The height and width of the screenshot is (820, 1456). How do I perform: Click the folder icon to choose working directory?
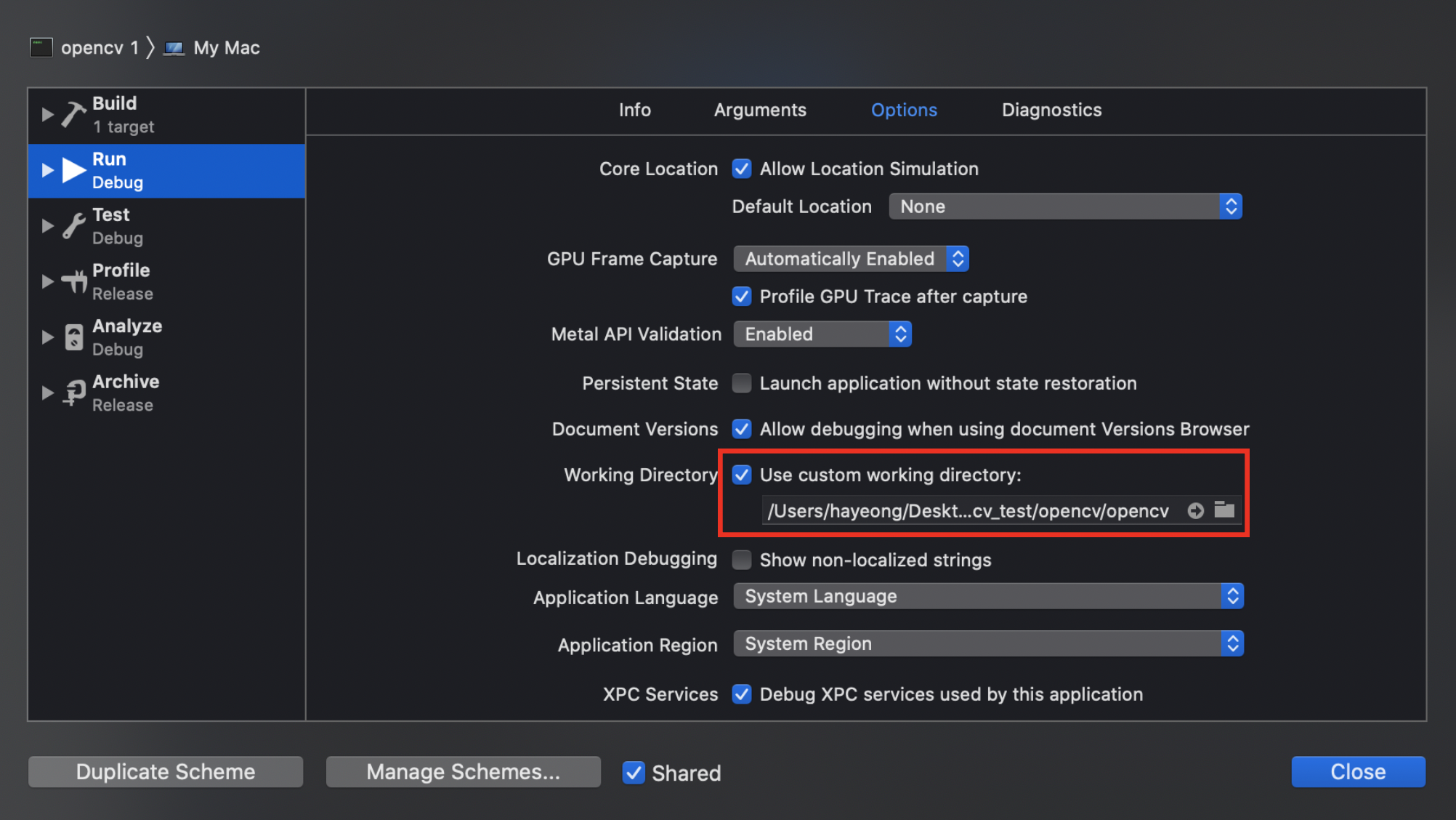pyautogui.click(x=1225, y=510)
